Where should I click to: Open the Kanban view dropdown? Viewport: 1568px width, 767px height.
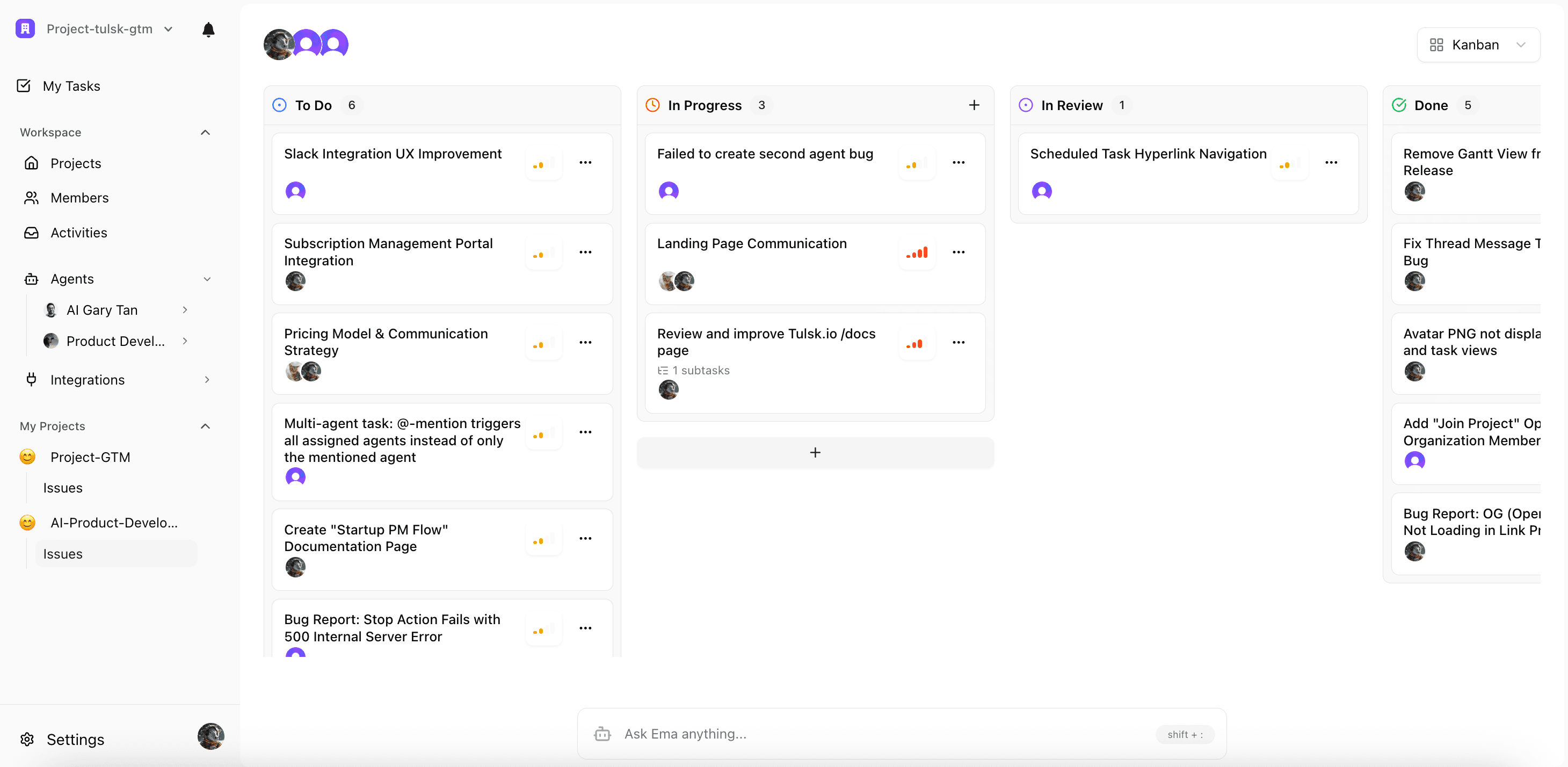(1477, 45)
